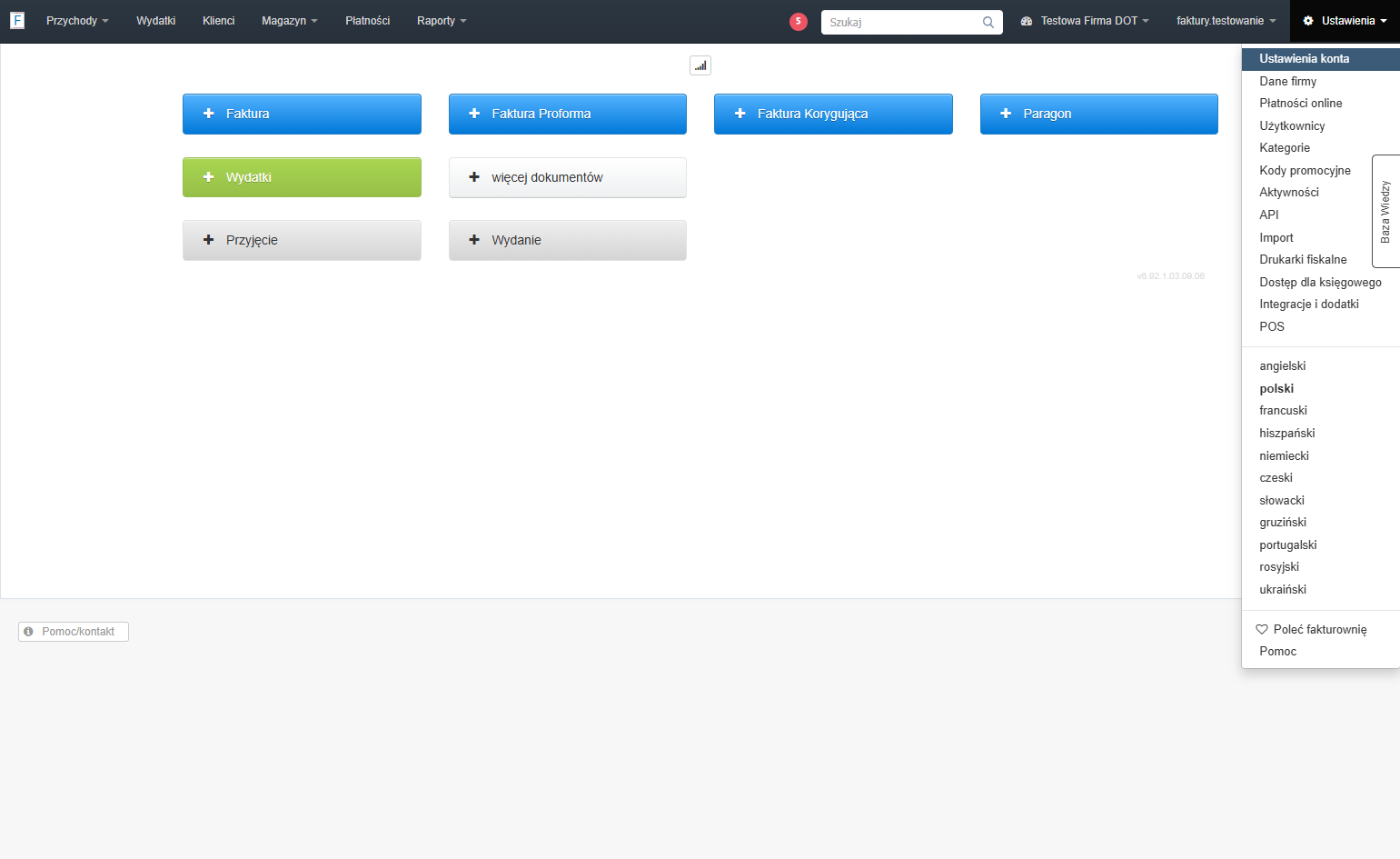1400x859 pixels.
Task: Open Płatności in the navigation bar
Action: pos(367,21)
